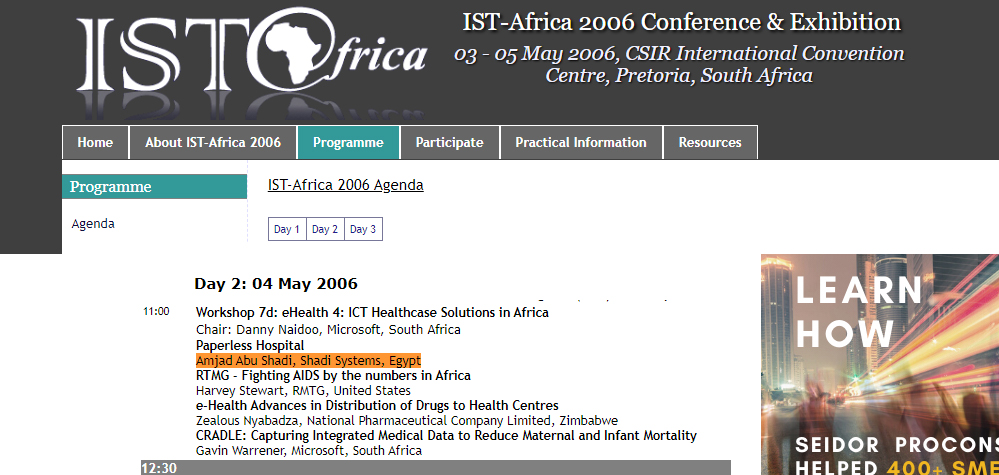The width and height of the screenshot is (999, 475).
Task: Click the Paperless Hospital paper title
Action: (250, 345)
